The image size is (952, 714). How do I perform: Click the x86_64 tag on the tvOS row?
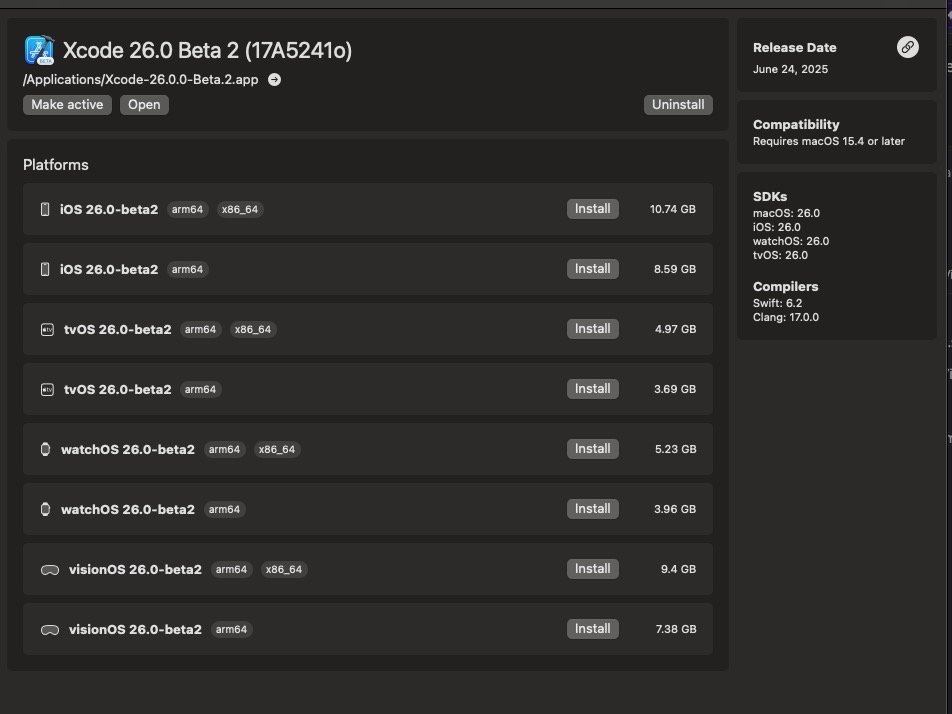253,330
